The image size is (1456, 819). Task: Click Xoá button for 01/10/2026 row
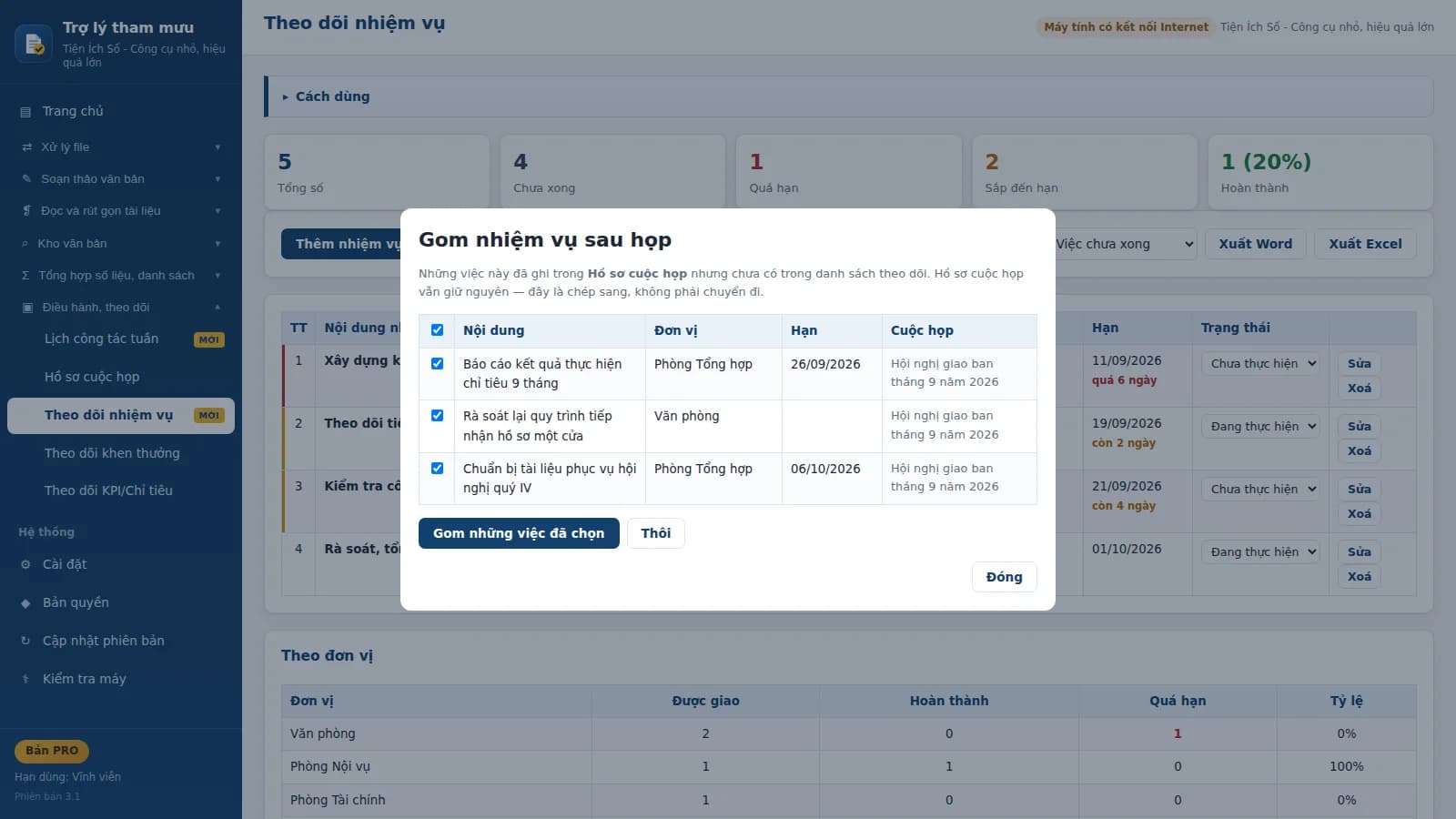pyautogui.click(x=1360, y=577)
